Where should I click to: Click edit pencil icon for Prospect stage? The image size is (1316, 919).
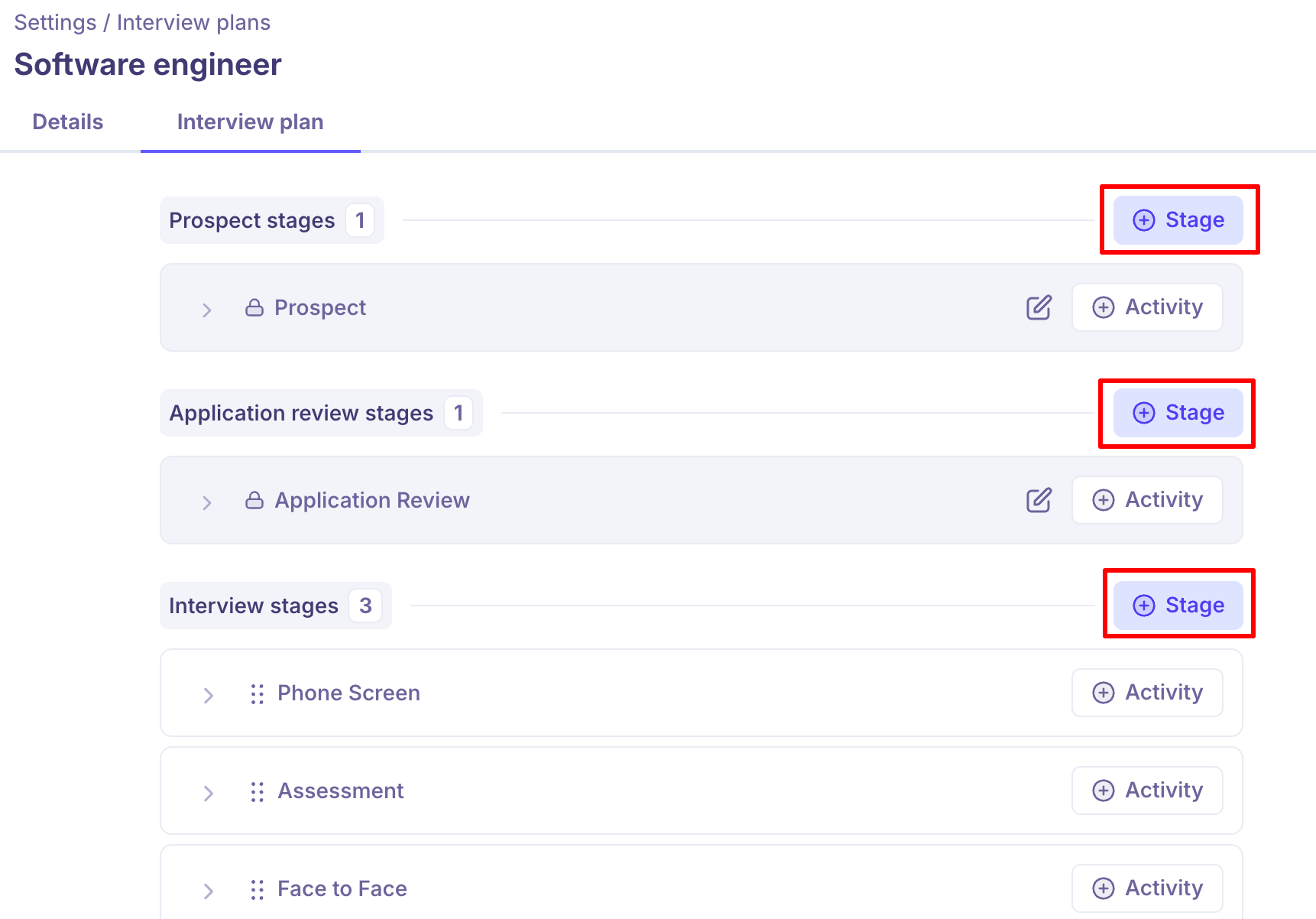tap(1039, 307)
